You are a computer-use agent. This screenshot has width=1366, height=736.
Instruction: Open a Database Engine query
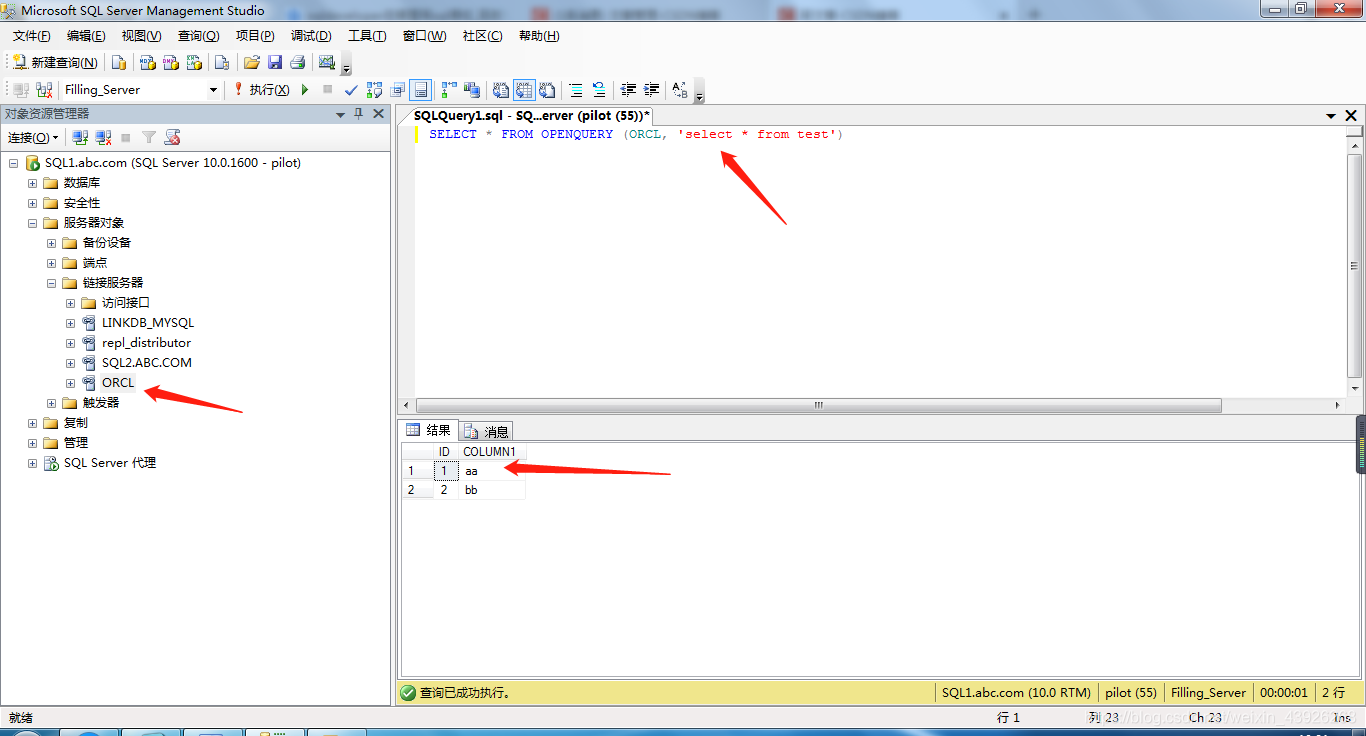click(119, 62)
